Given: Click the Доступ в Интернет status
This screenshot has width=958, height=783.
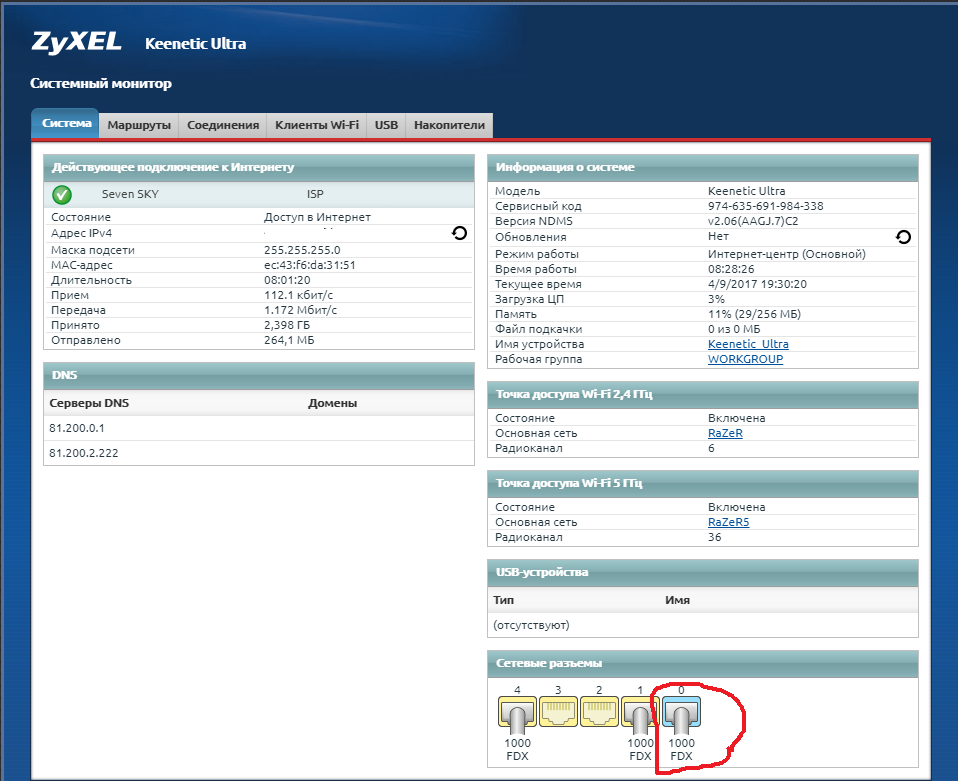Looking at the screenshot, I should [x=317, y=217].
